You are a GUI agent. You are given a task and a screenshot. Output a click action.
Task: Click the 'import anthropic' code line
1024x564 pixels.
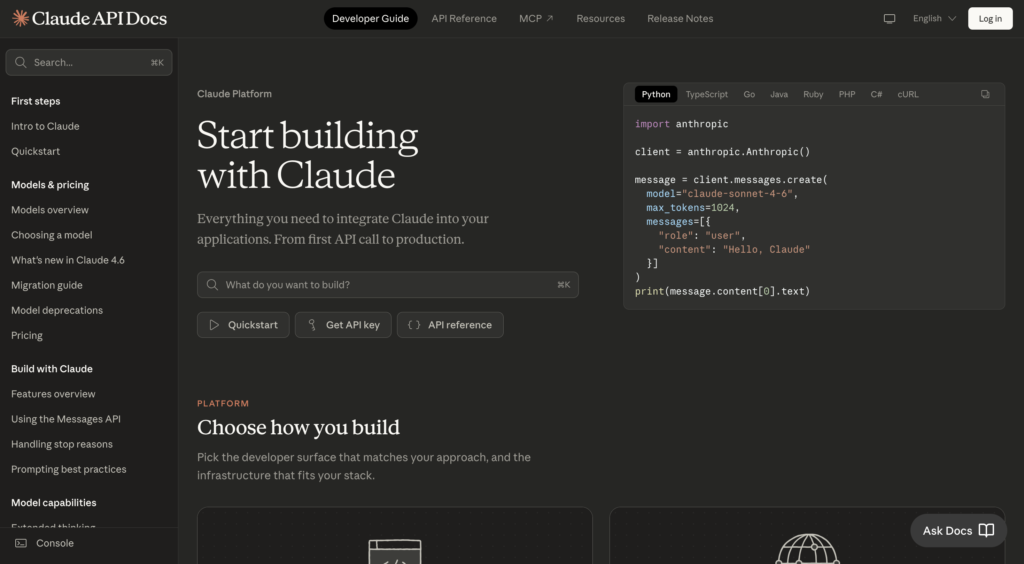tap(681, 124)
